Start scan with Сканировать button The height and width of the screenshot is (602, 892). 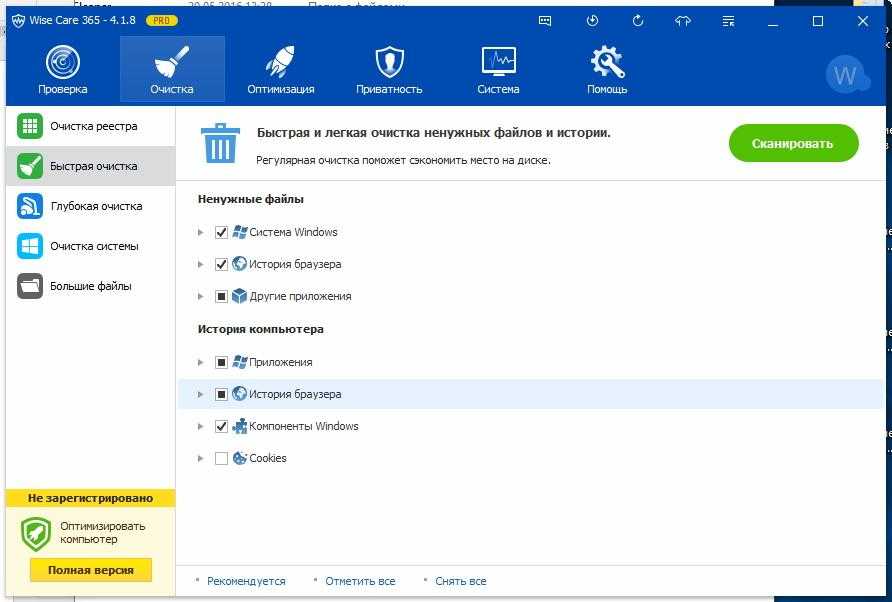click(x=793, y=143)
